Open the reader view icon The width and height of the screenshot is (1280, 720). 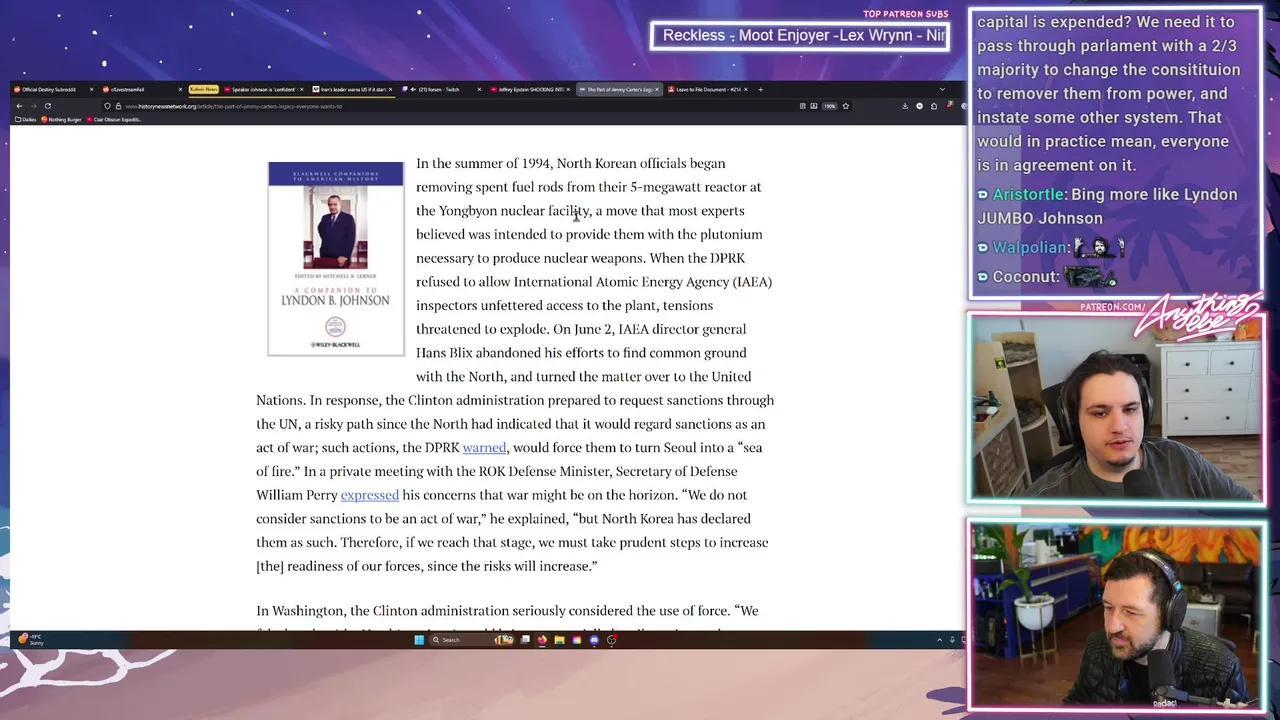pyautogui.click(x=802, y=106)
